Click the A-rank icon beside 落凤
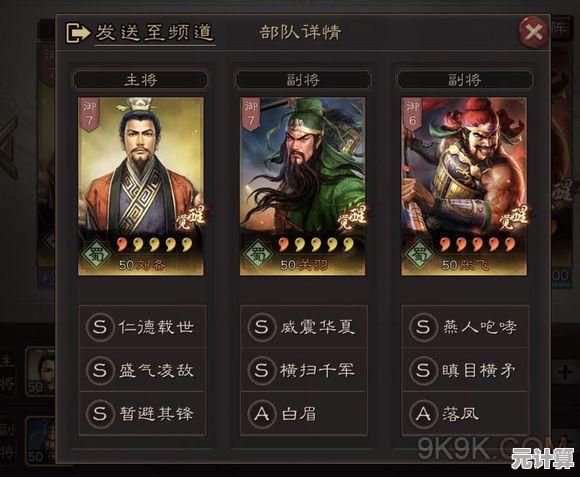The width and height of the screenshot is (580, 477). click(423, 413)
